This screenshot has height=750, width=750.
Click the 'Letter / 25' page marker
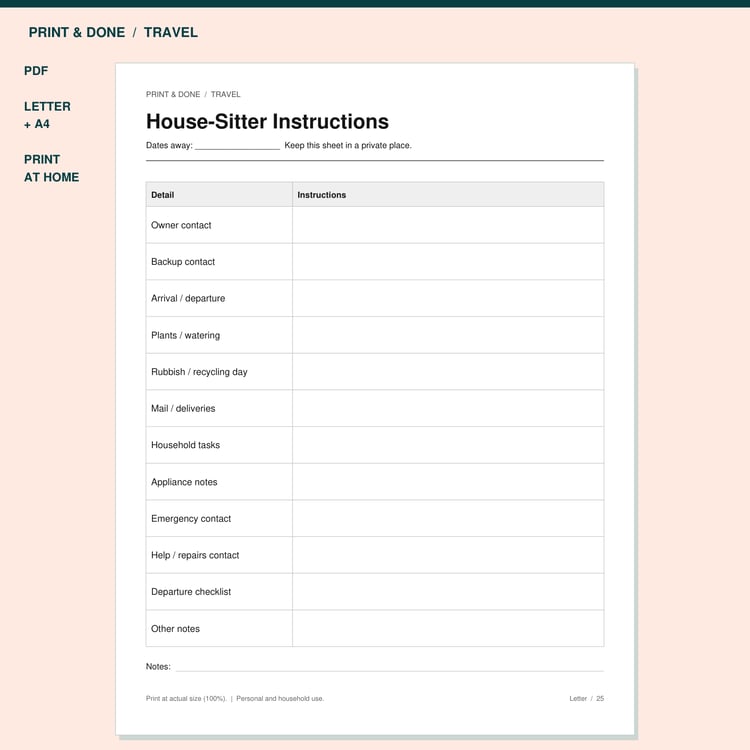coord(586,699)
